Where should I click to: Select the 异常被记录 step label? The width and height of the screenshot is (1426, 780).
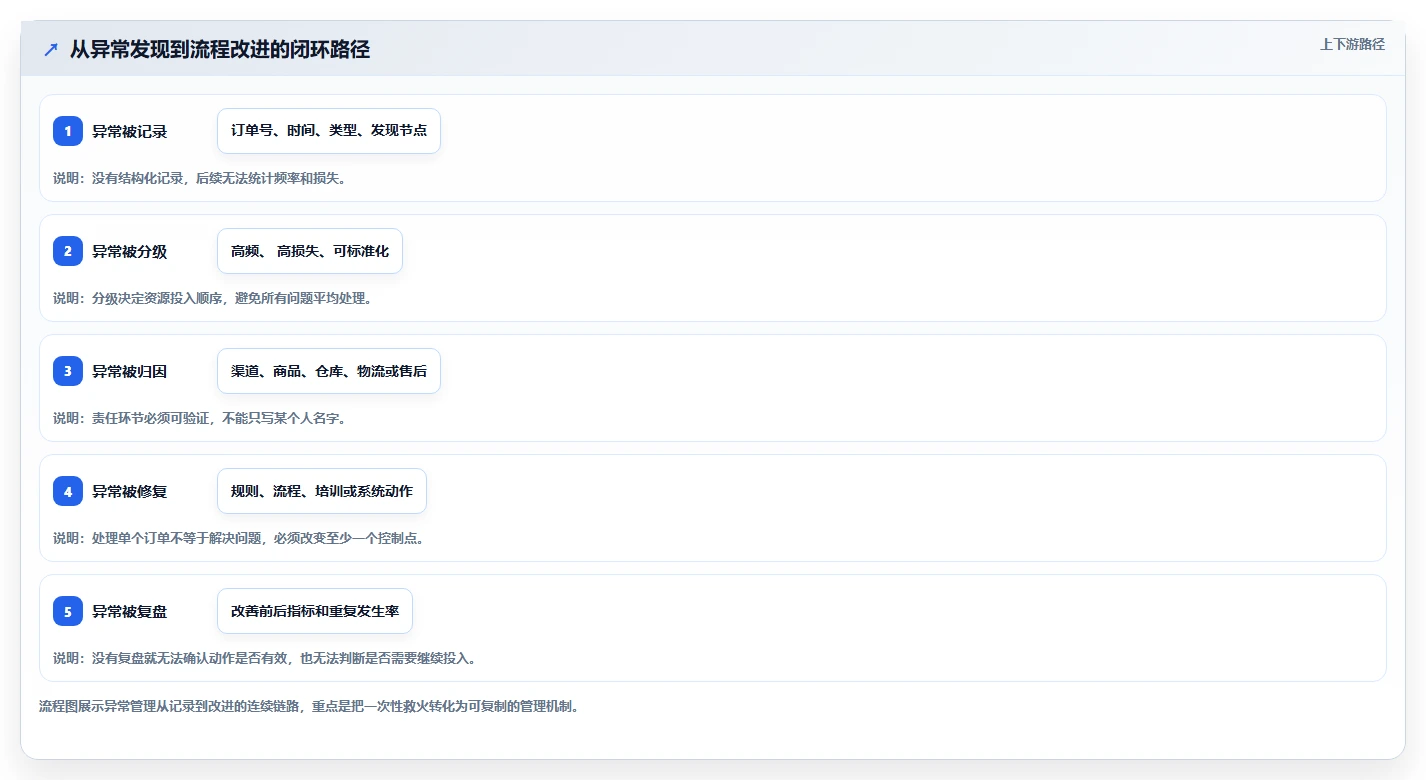coord(130,131)
